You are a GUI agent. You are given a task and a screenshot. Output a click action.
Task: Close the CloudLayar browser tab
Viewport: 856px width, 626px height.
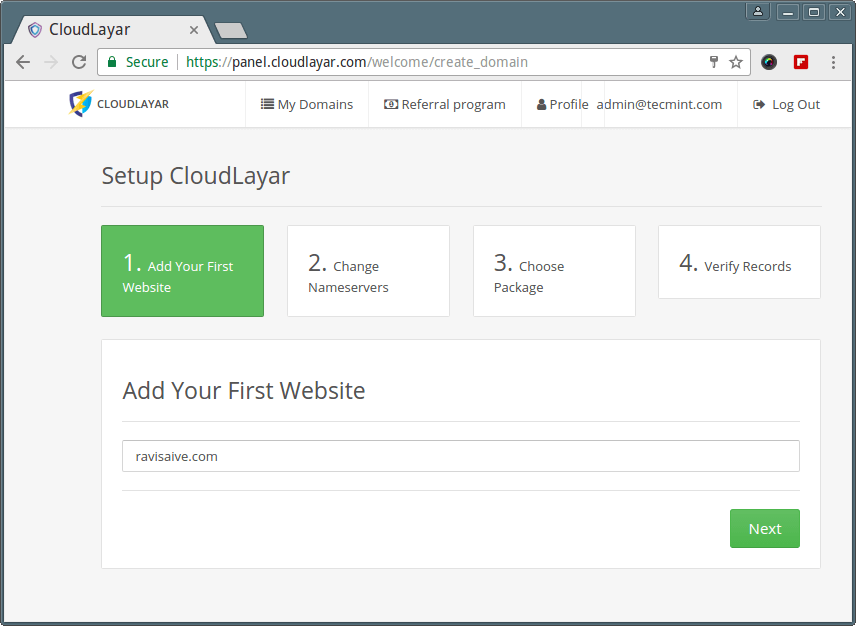[194, 30]
